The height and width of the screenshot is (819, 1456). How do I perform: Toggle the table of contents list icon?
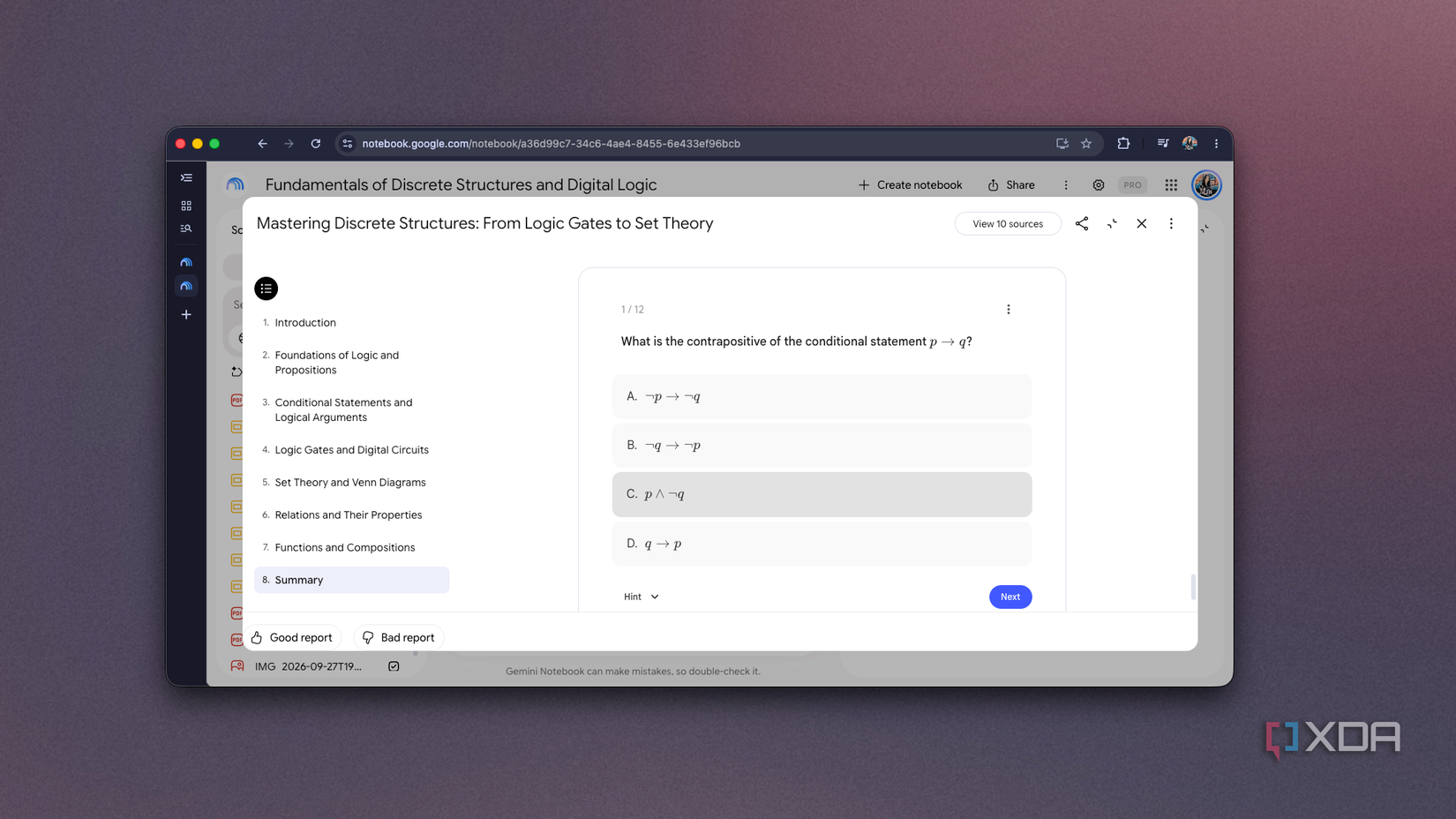pos(266,289)
